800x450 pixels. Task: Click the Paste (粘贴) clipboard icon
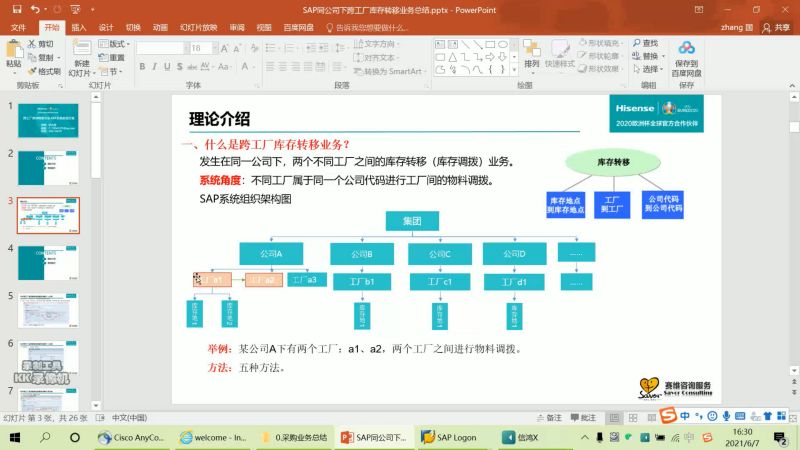point(14,50)
